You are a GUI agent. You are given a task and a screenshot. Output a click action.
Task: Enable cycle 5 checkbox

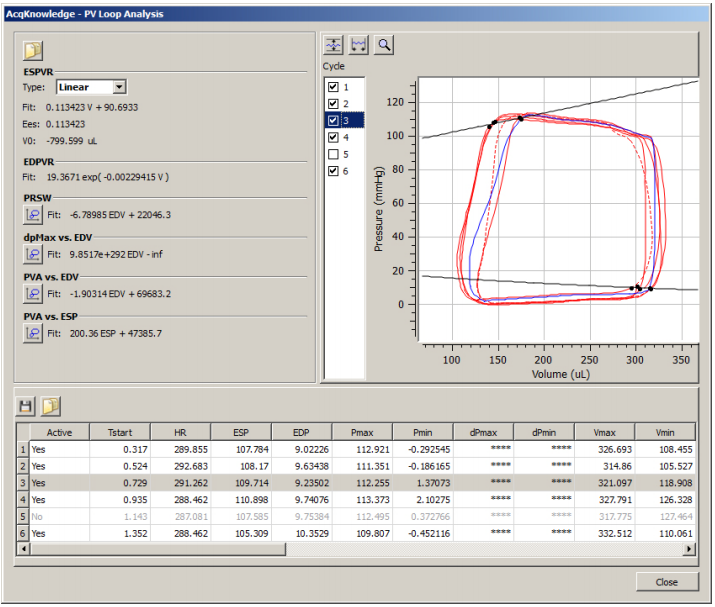[334, 155]
